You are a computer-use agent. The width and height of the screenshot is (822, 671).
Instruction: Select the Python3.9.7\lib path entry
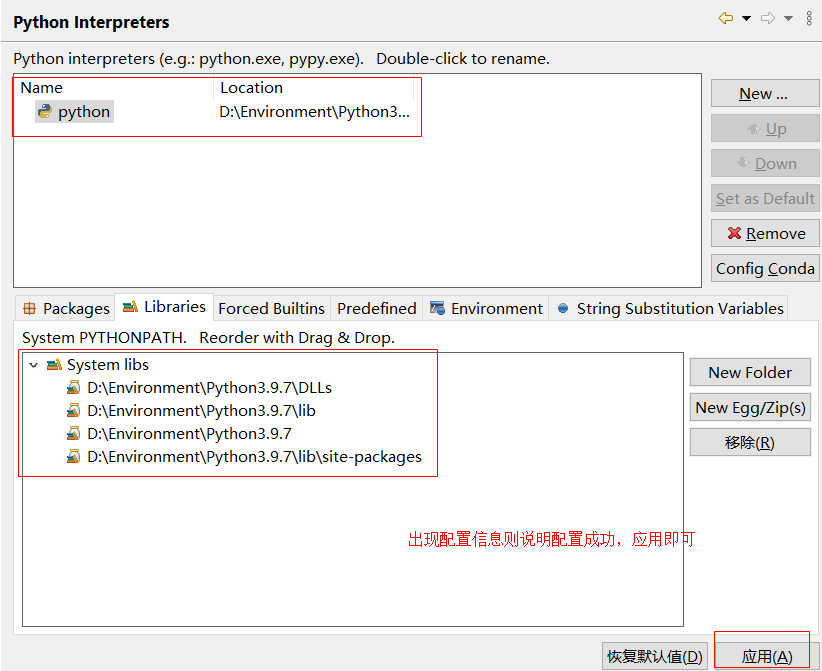coord(201,411)
